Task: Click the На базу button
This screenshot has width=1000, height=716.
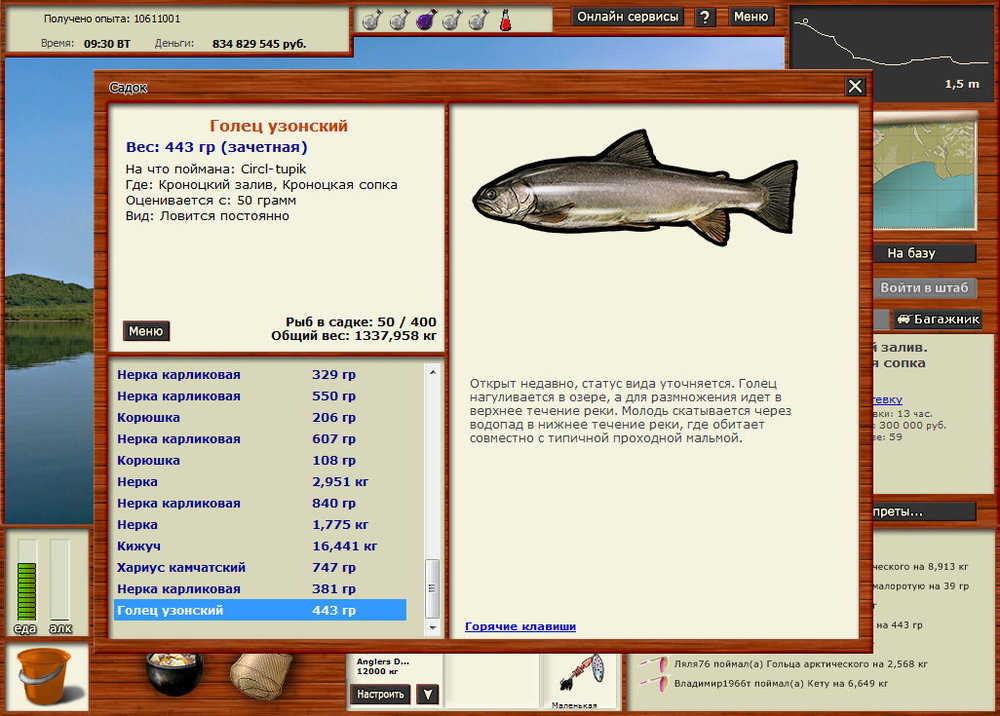Action: coord(911,253)
